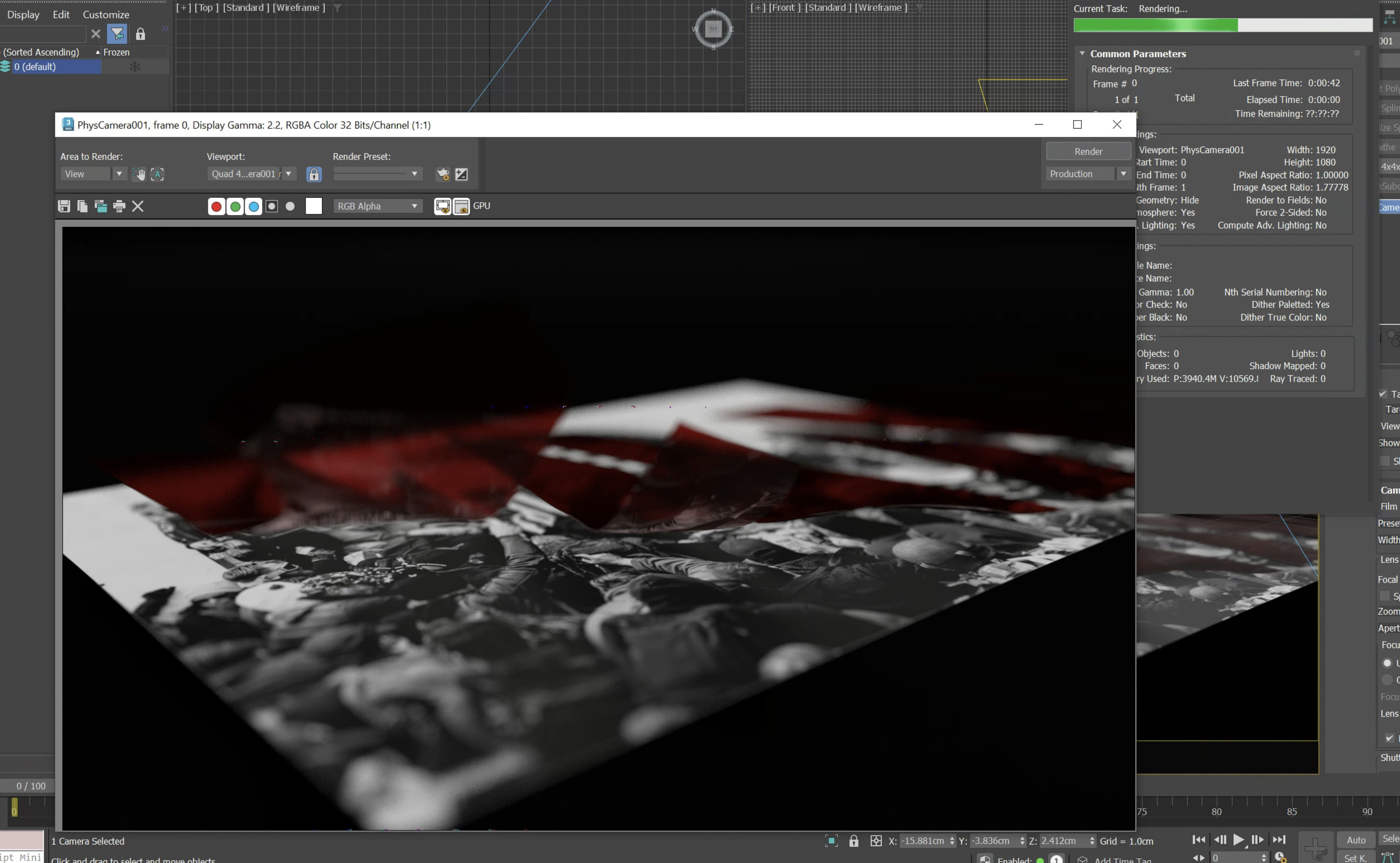Image resolution: width=1400 pixels, height=863 pixels.
Task: Click the Copy render to clipboard icon
Action: click(x=82, y=206)
